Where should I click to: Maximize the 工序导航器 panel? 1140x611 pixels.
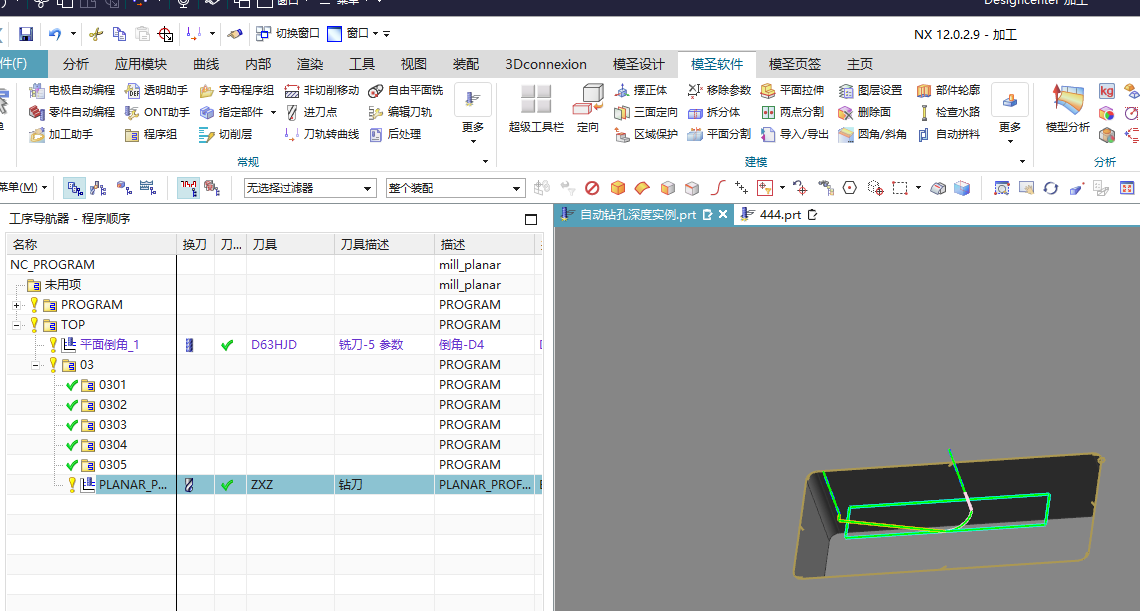[x=531, y=220]
